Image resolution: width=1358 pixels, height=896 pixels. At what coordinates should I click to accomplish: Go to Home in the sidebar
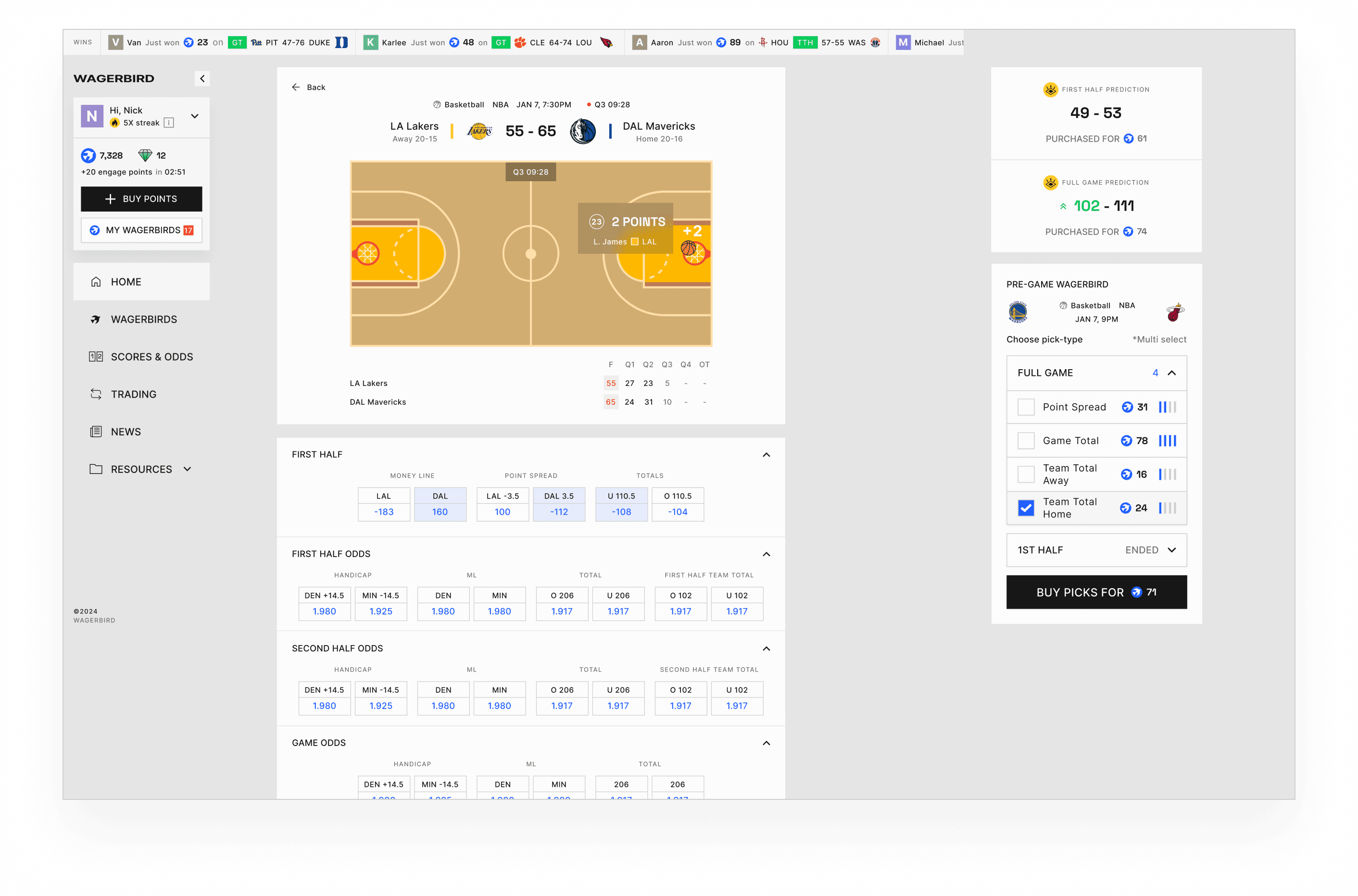[141, 282]
